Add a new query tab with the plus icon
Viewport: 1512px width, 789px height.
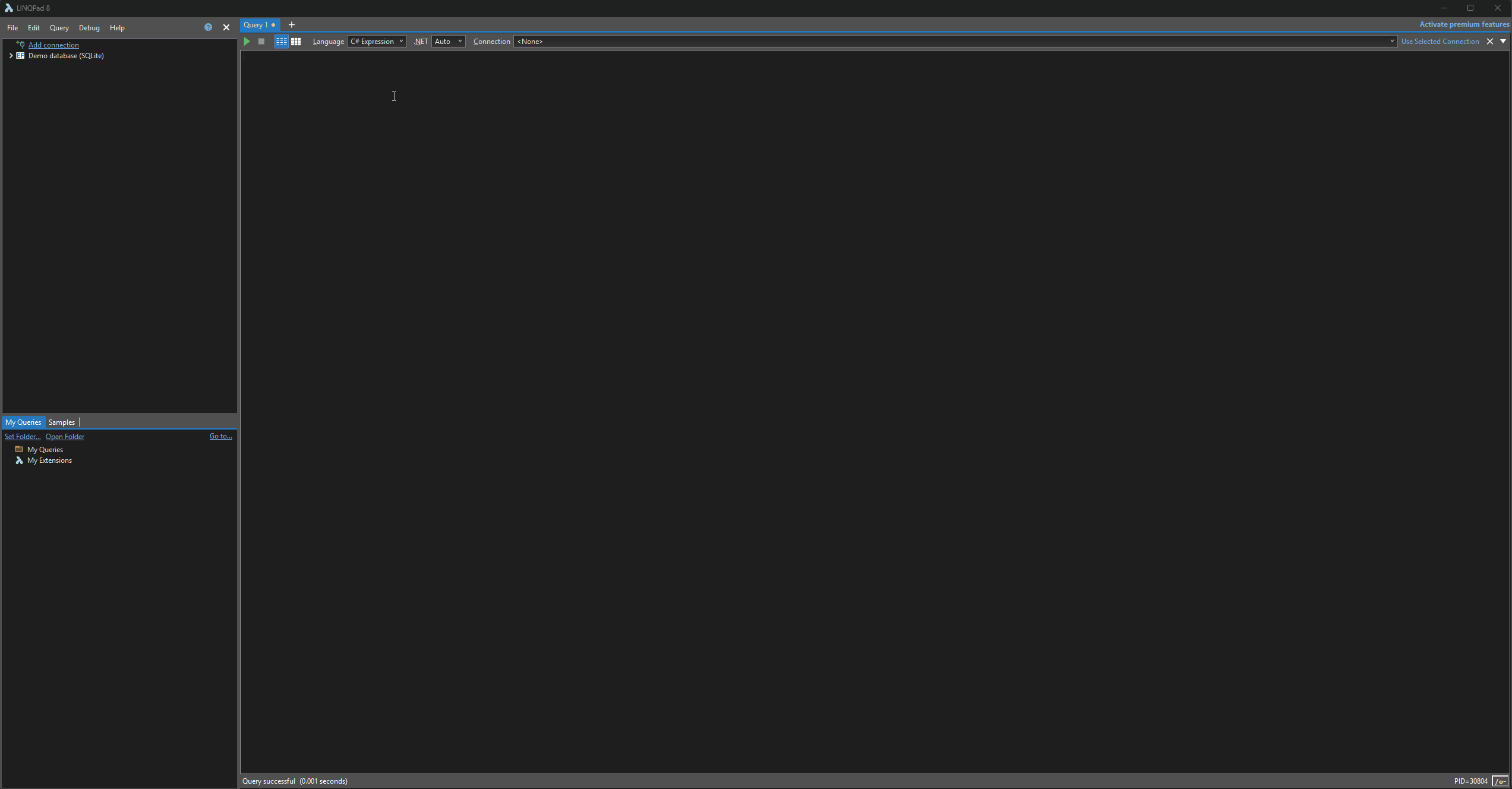tap(292, 25)
